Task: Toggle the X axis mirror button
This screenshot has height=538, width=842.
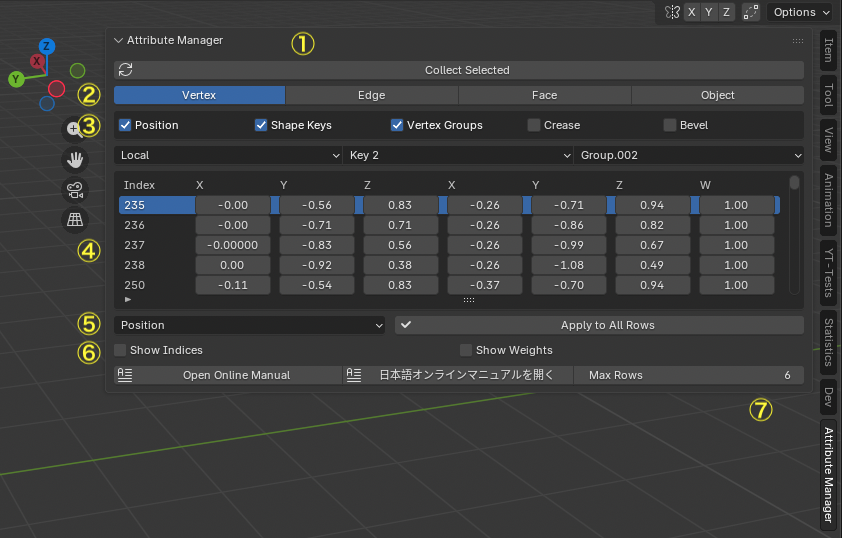Action: [x=692, y=12]
